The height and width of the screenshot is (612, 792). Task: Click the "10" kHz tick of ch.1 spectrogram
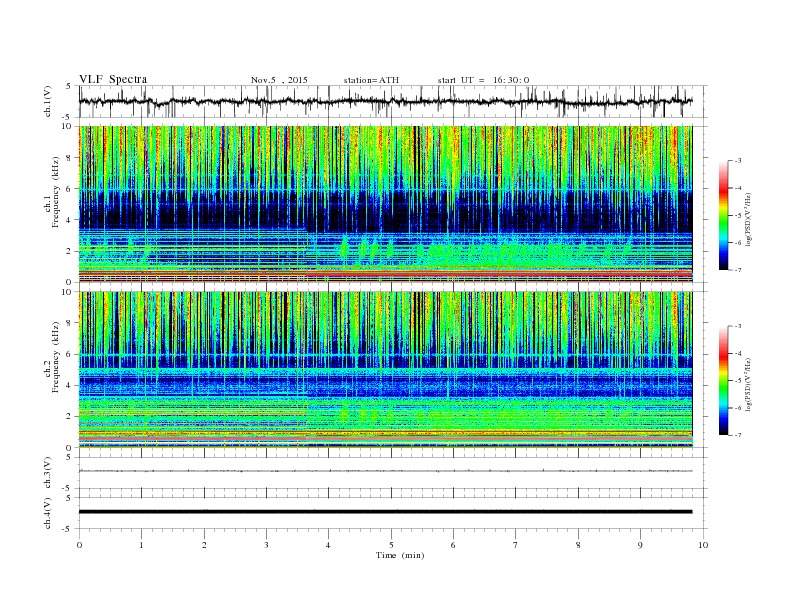(67, 126)
